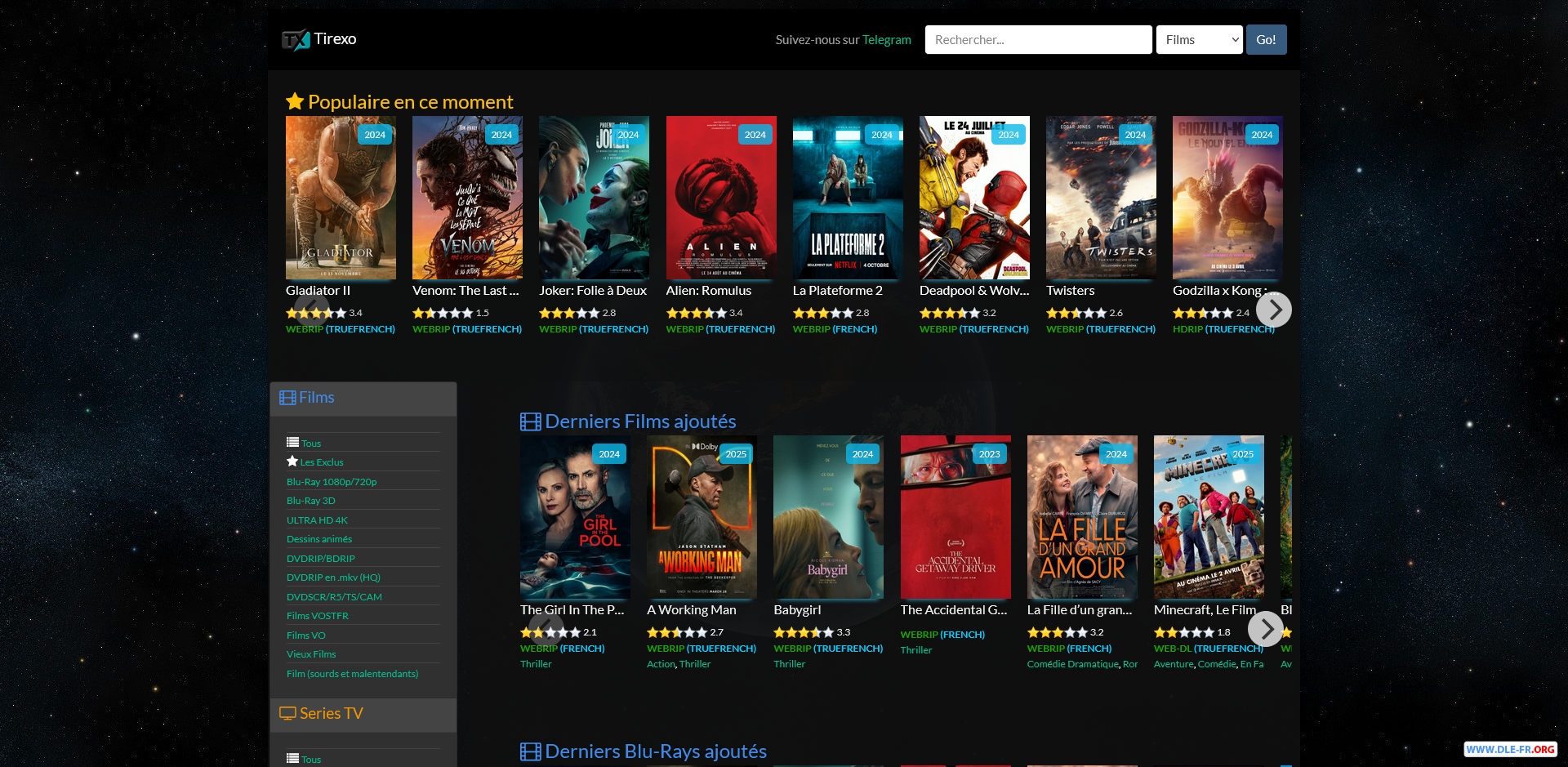
Task: Open the Blu-Ray 3D category
Action: click(311, 501)
